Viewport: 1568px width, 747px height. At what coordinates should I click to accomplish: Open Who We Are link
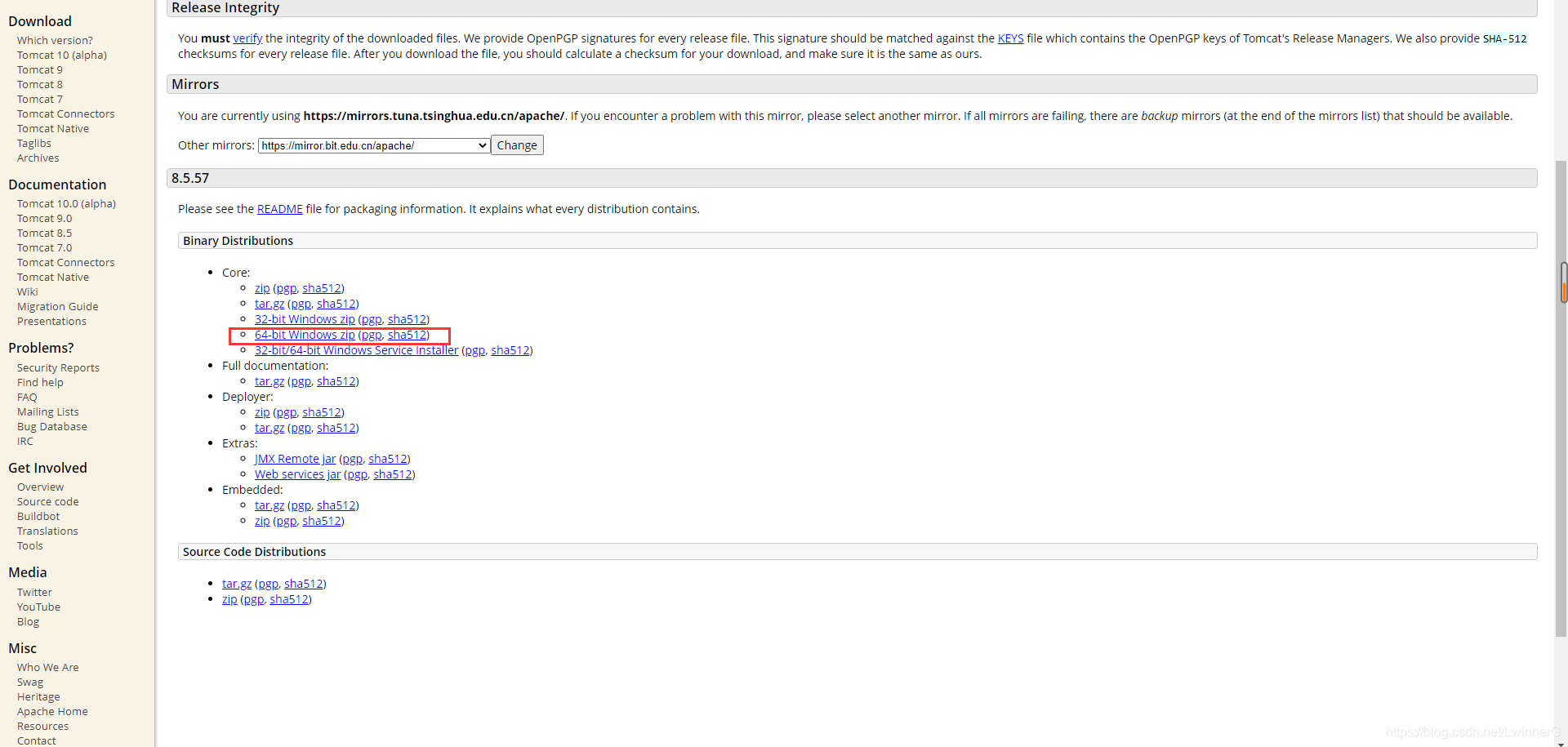(48, 668)
